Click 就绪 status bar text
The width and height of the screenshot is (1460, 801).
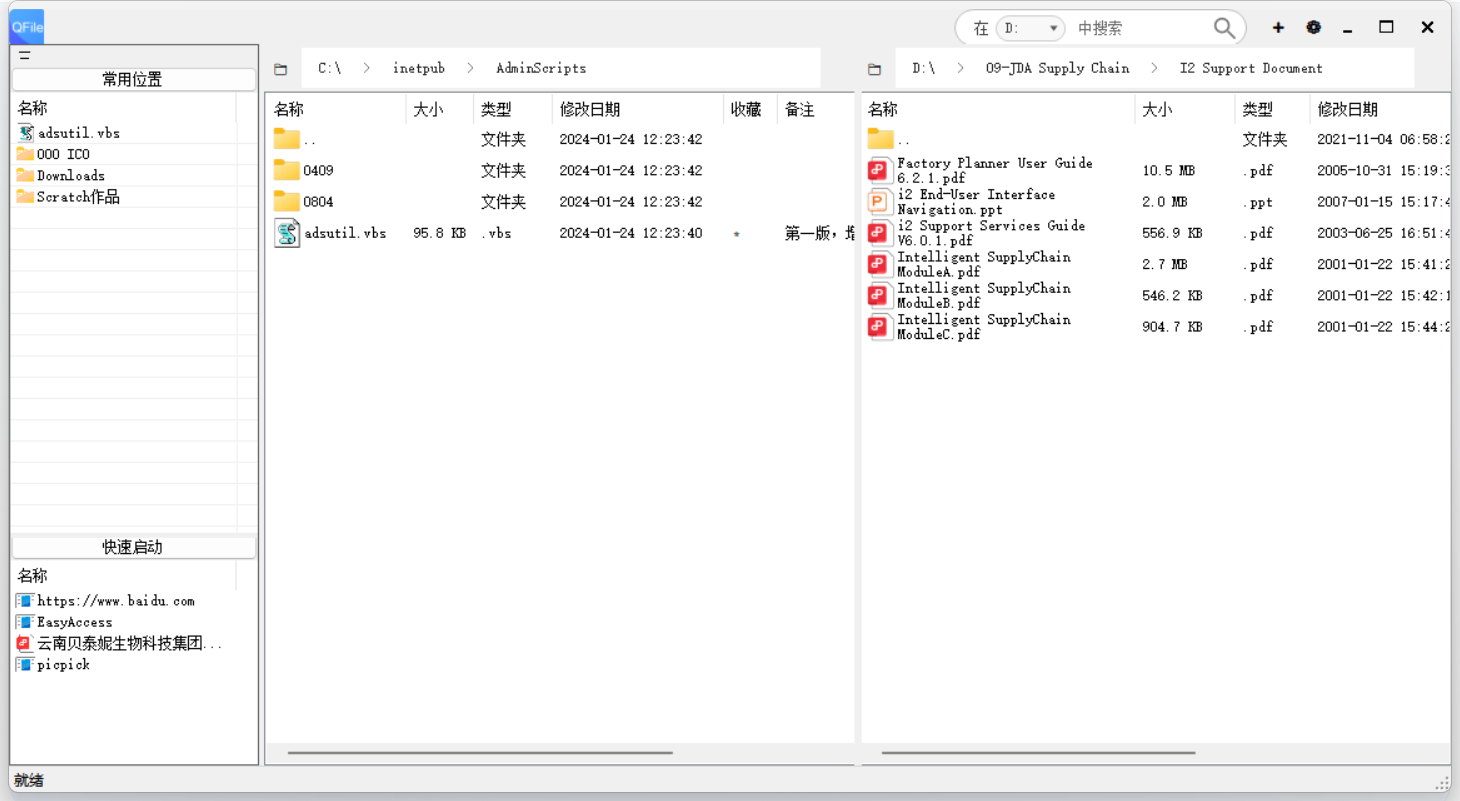click(29, 780)
